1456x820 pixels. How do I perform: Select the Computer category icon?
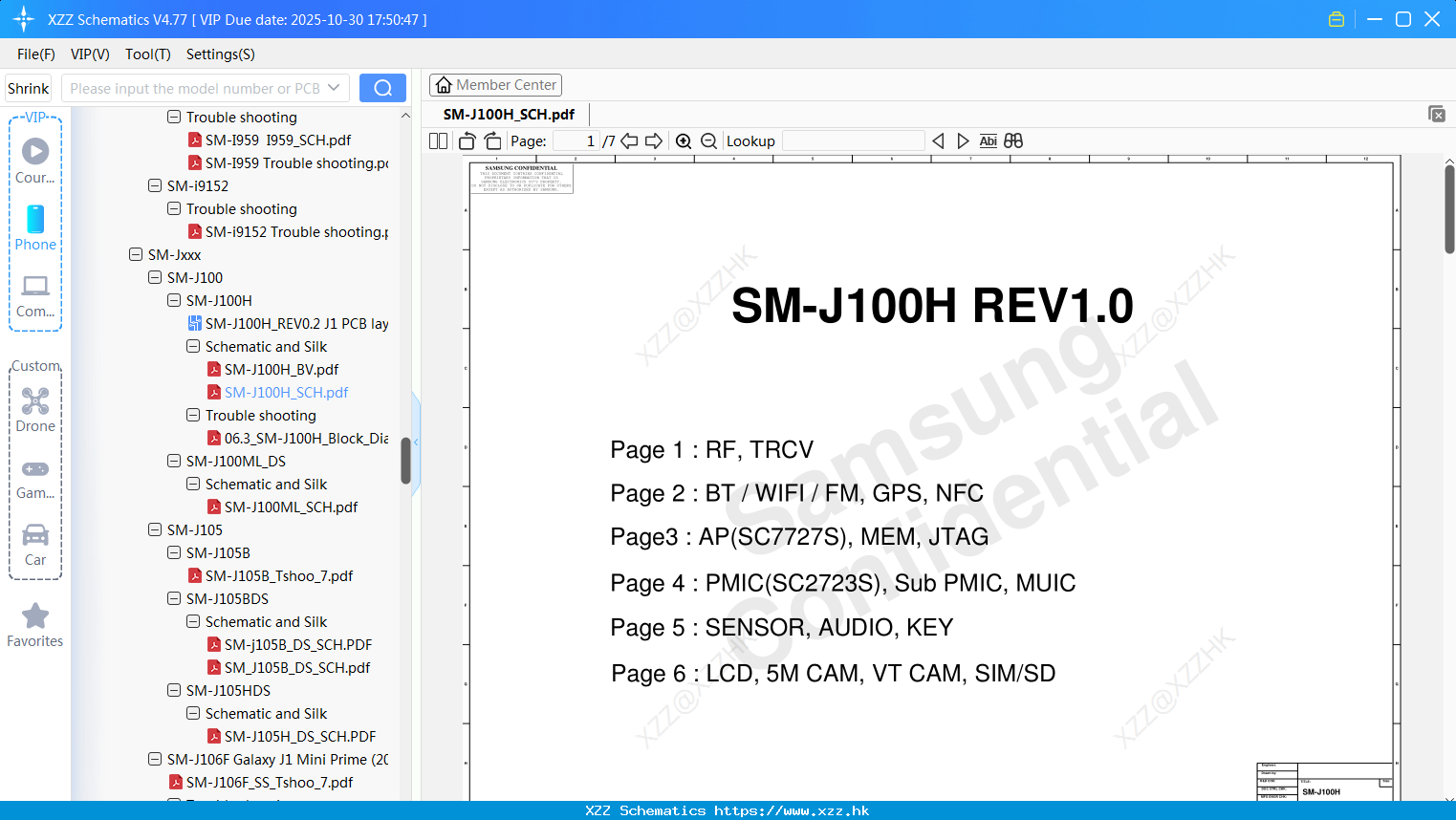coord(35,296)
